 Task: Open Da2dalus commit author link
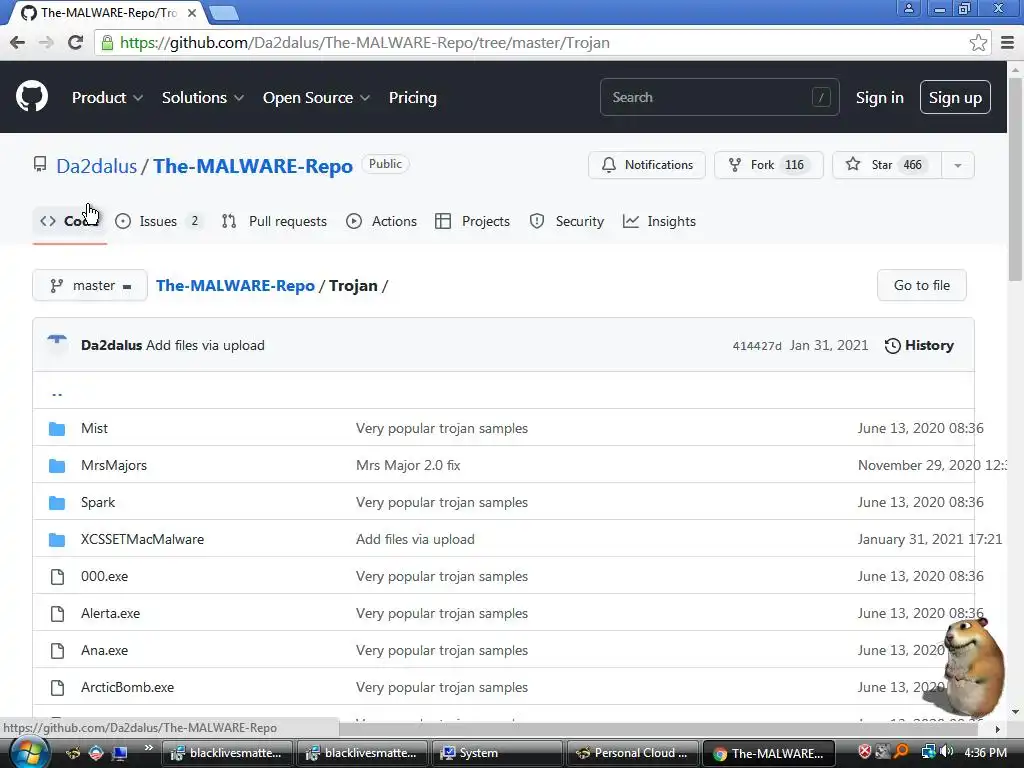coord(112,345)
